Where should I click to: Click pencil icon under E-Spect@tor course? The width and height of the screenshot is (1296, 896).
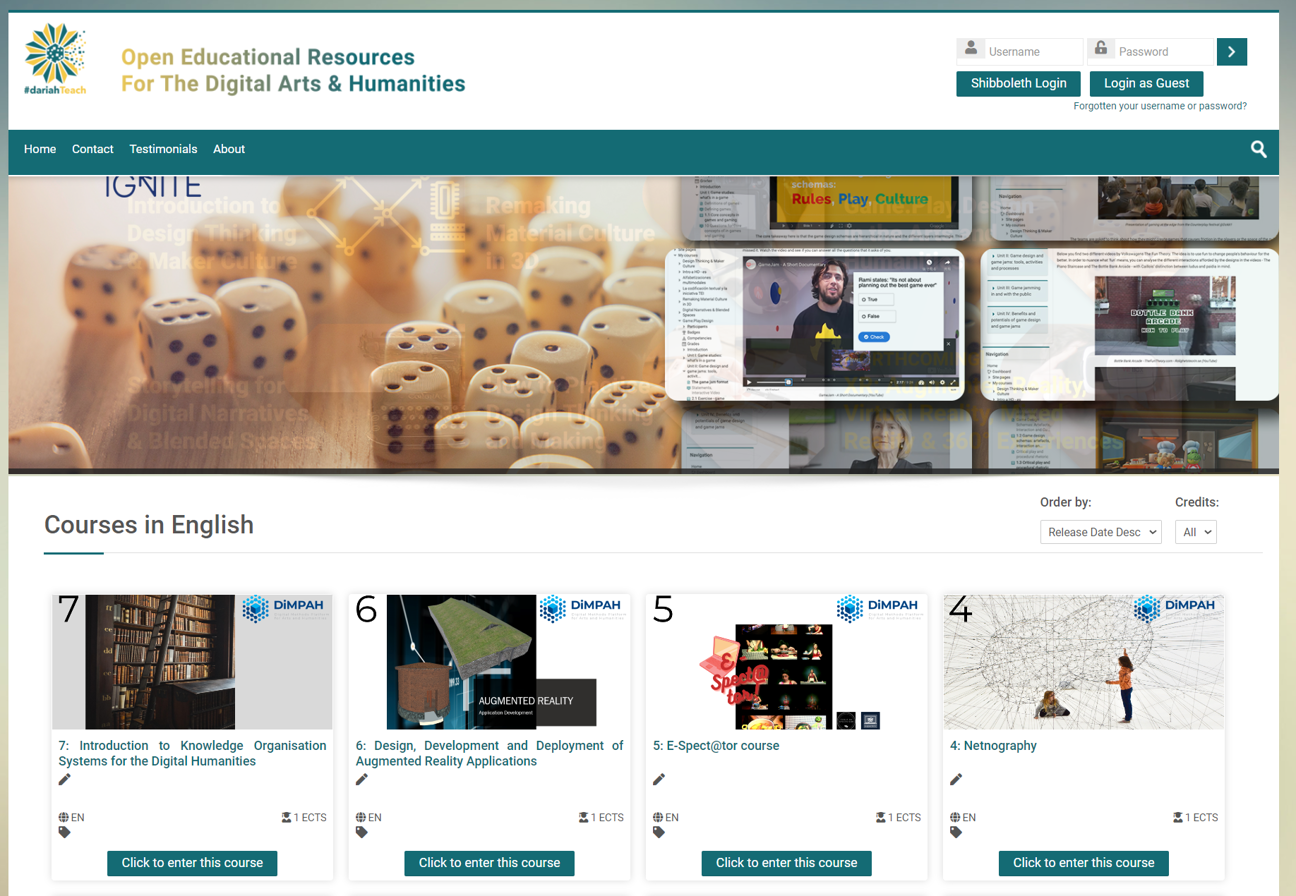pyautogui.click(x=659, y=780)
